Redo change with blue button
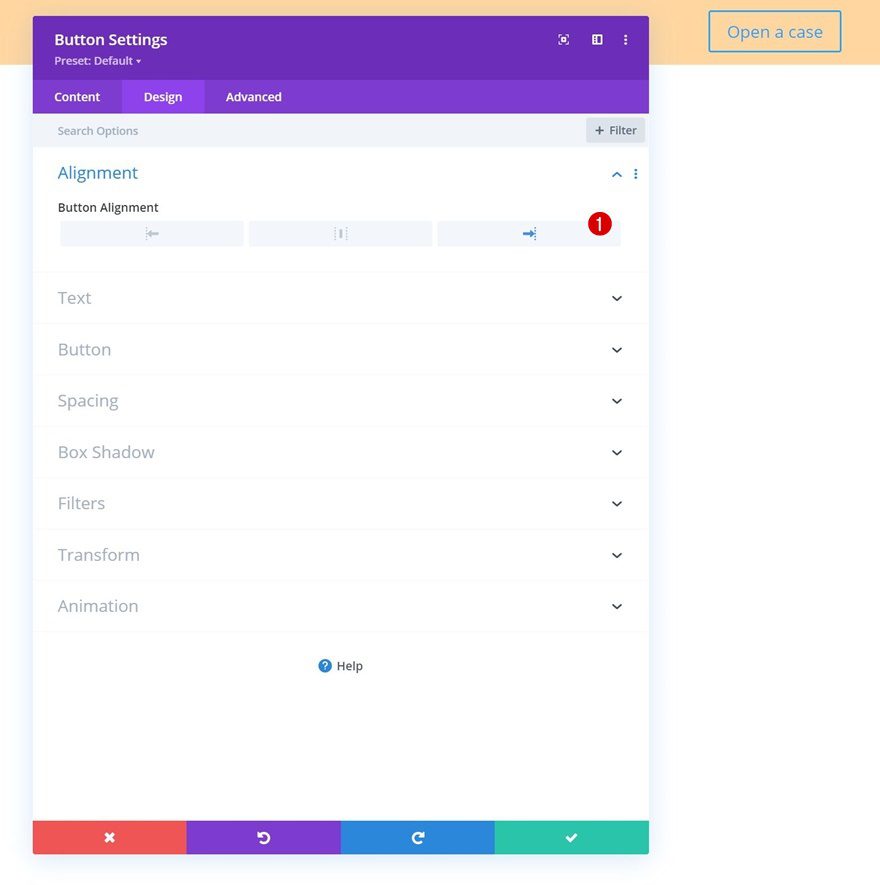The width and height of the screenshot is (880, 885). [x=418, y=838]
